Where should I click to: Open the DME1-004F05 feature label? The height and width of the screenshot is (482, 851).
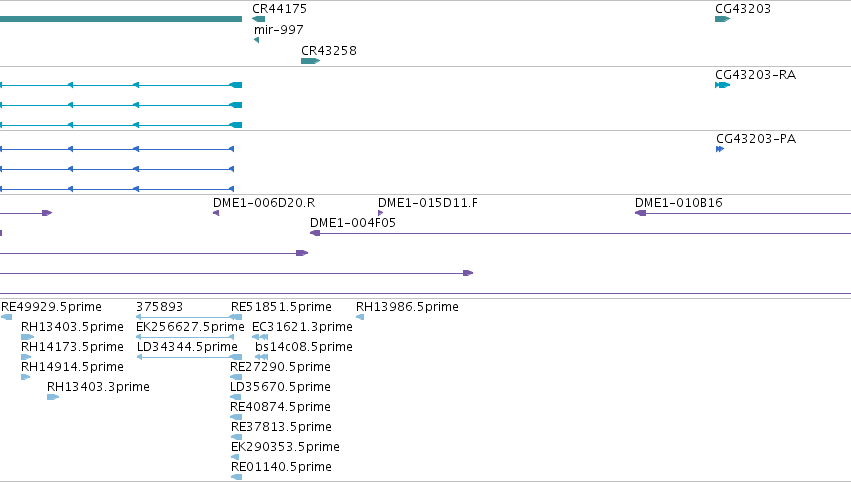pyautogui.click(x=353, y=223)
